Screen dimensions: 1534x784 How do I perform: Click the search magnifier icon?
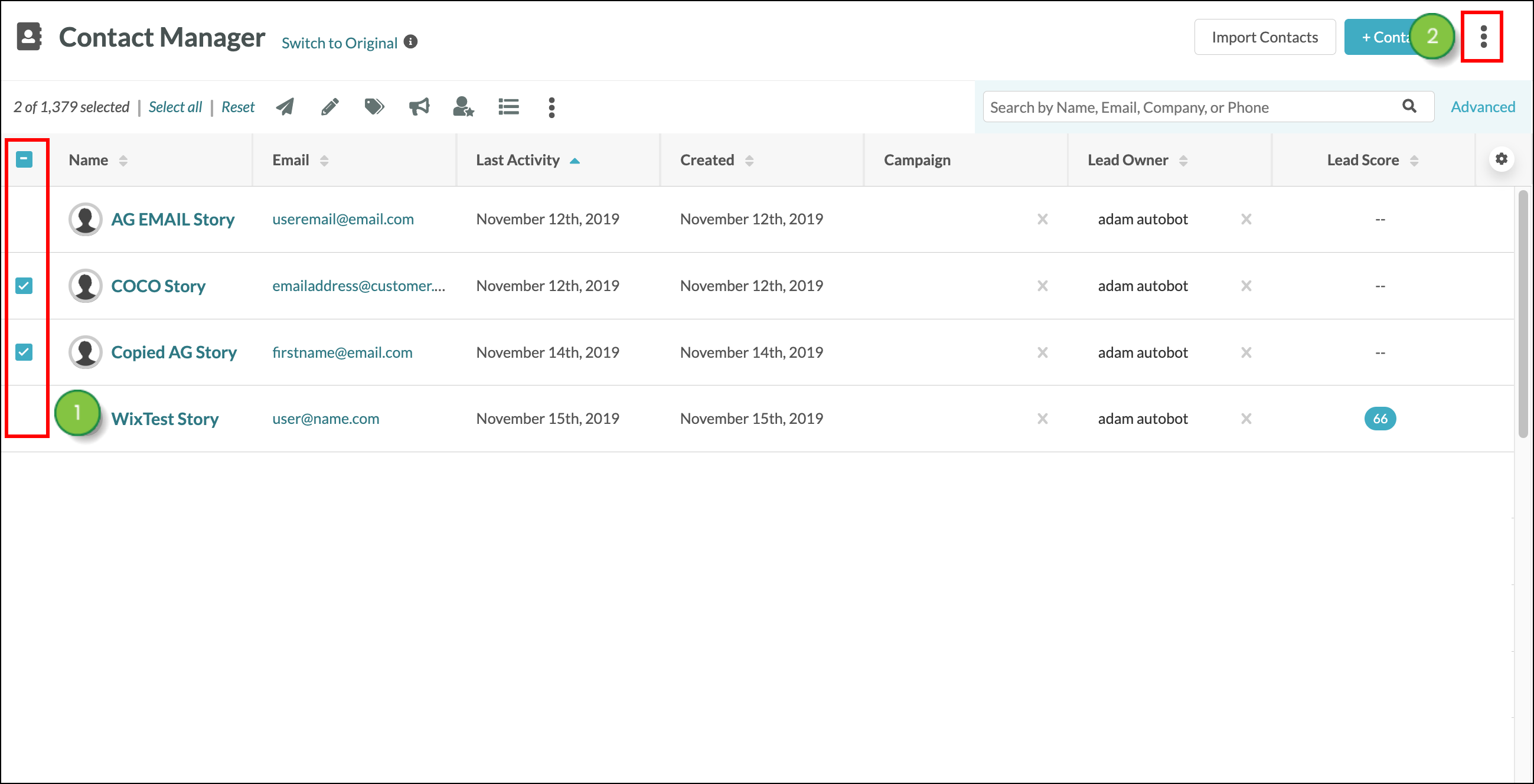point(1409,106)
